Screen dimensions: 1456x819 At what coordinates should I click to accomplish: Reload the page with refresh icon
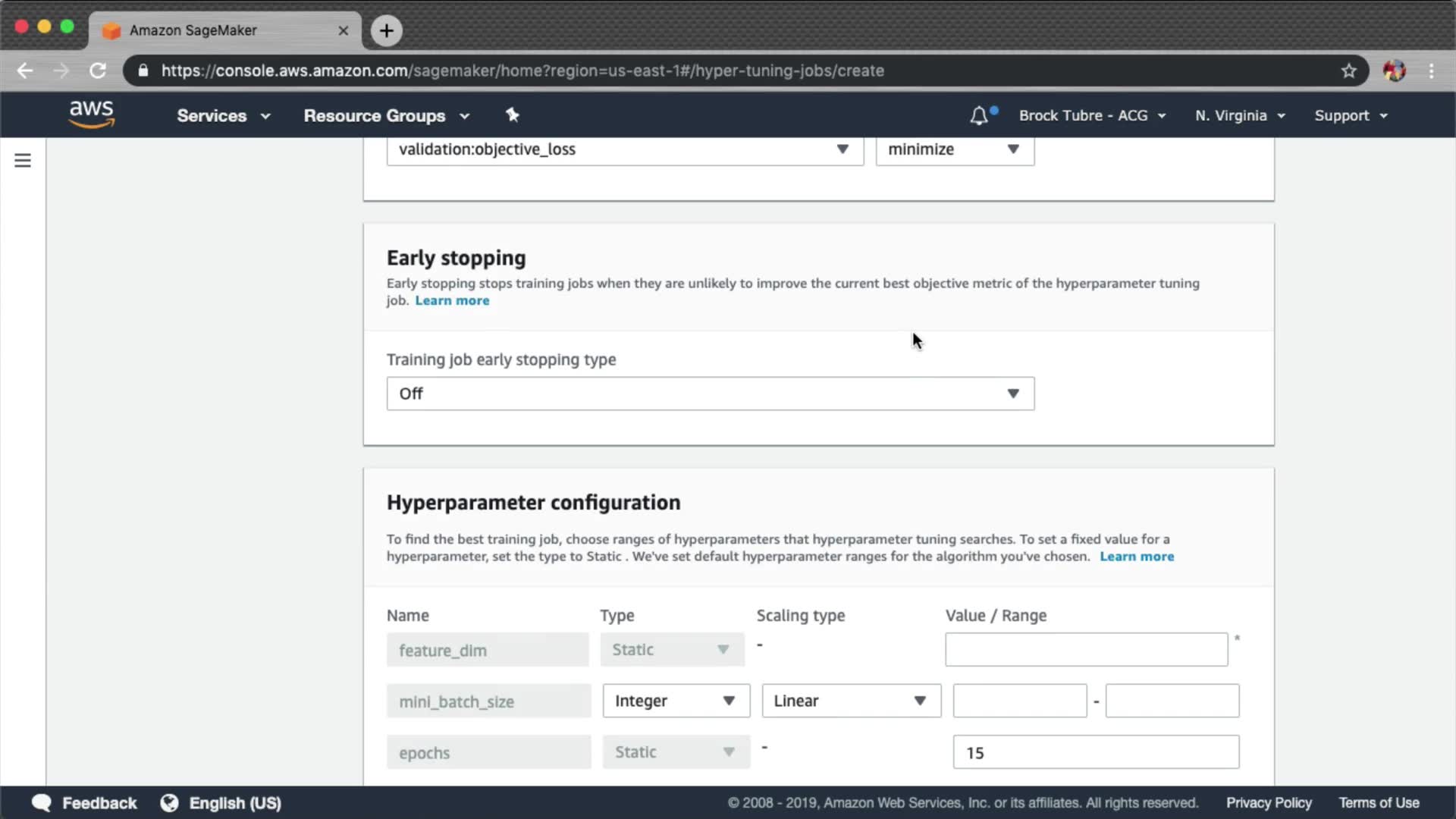pos(98,71)
